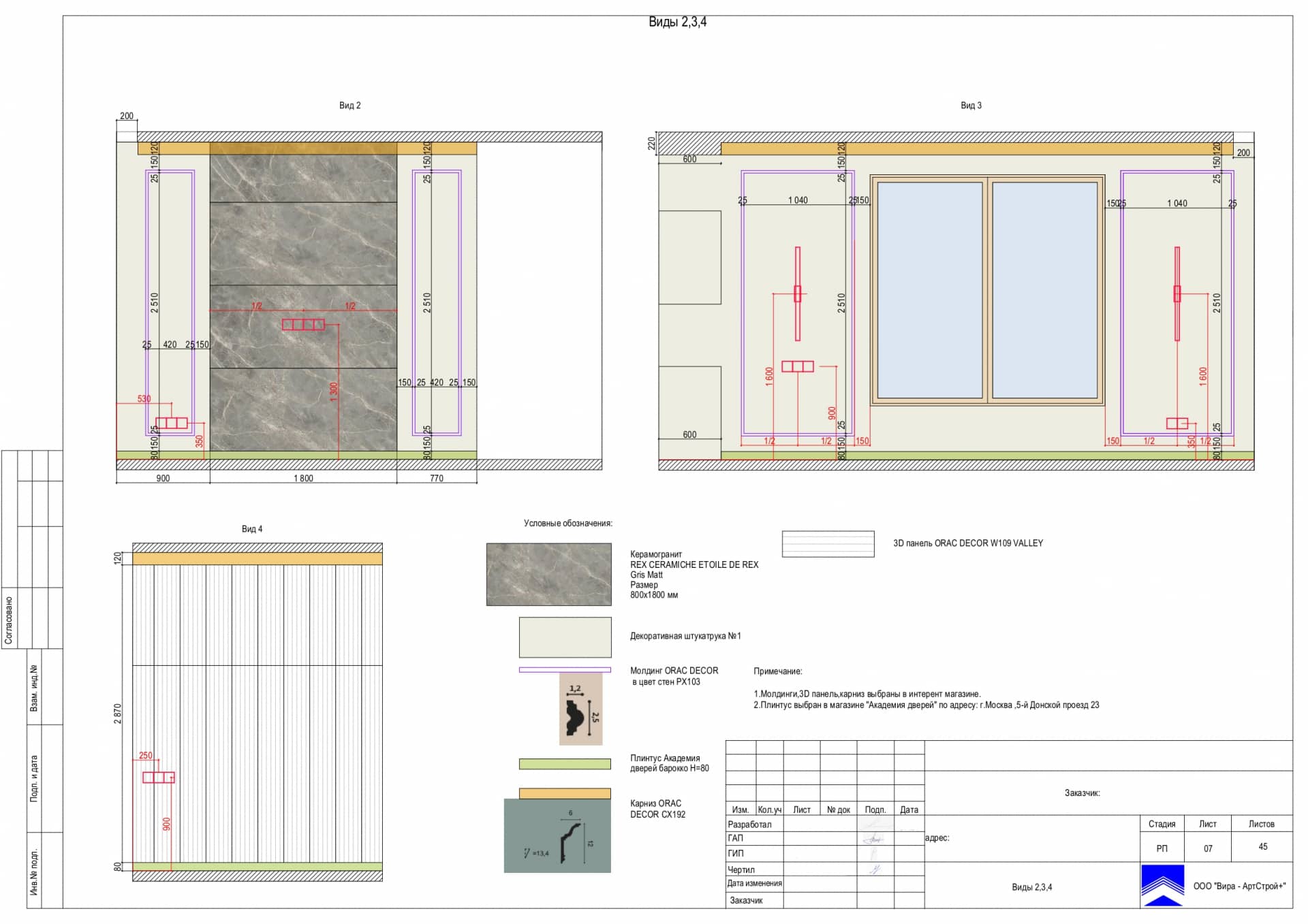
Task: Pick the decorative plaster legend swatch
Action: (x=565, y=637)
